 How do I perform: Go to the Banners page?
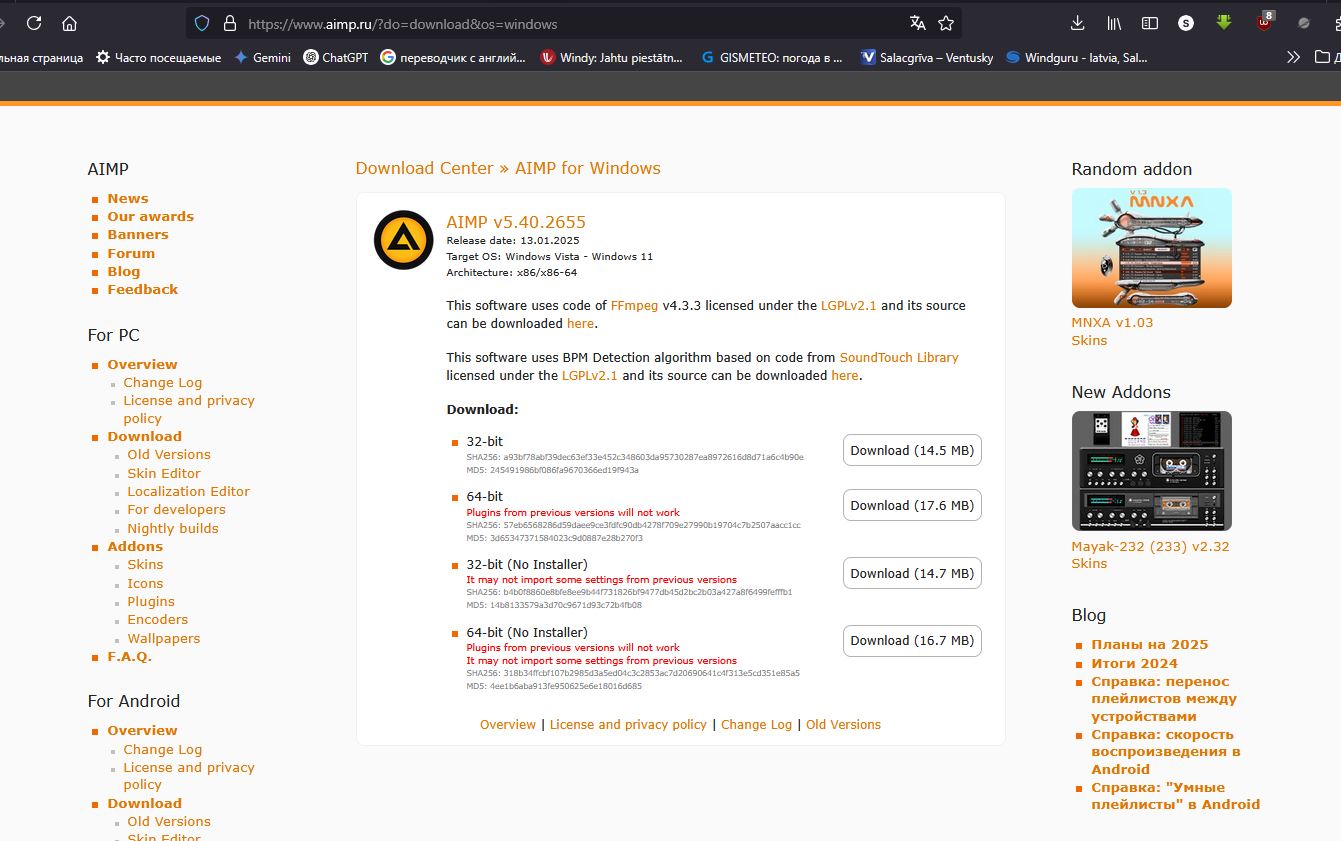pos(138,234)
